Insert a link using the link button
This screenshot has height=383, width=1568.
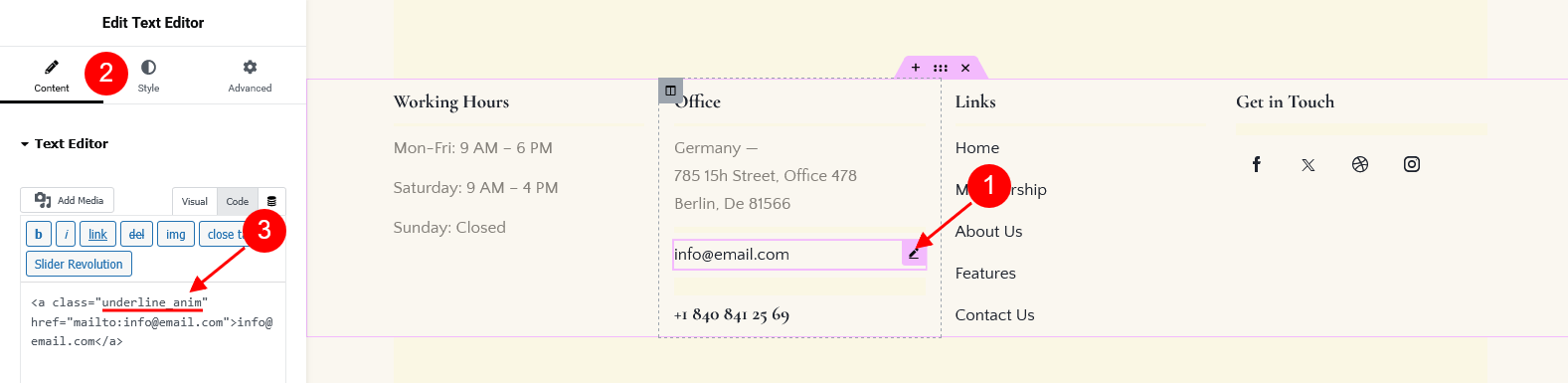(97, 234)
